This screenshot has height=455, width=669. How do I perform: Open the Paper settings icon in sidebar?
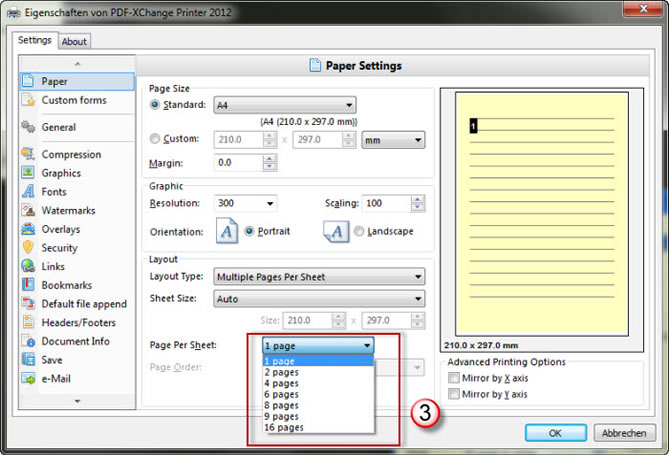click(x=28, y=81)
